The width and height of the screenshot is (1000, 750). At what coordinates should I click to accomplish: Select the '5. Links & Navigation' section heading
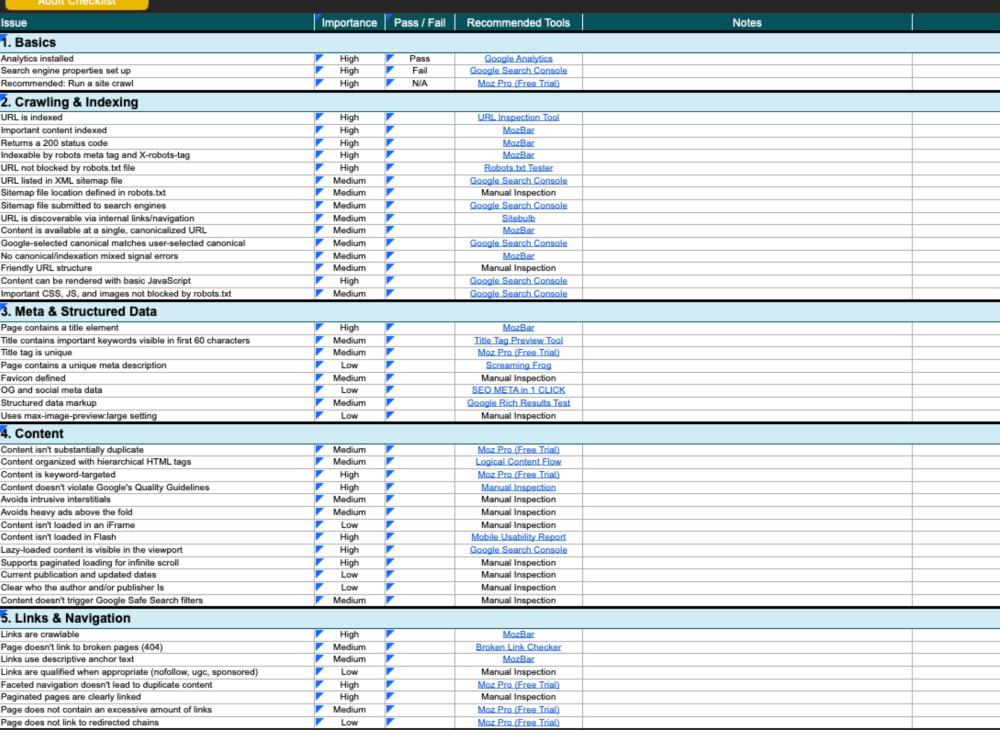[66, 619]
